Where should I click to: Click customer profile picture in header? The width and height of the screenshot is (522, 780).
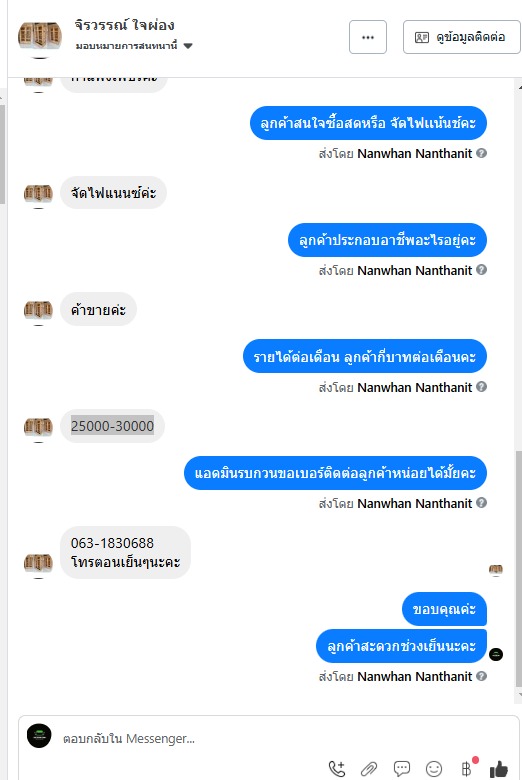[40, 36]
